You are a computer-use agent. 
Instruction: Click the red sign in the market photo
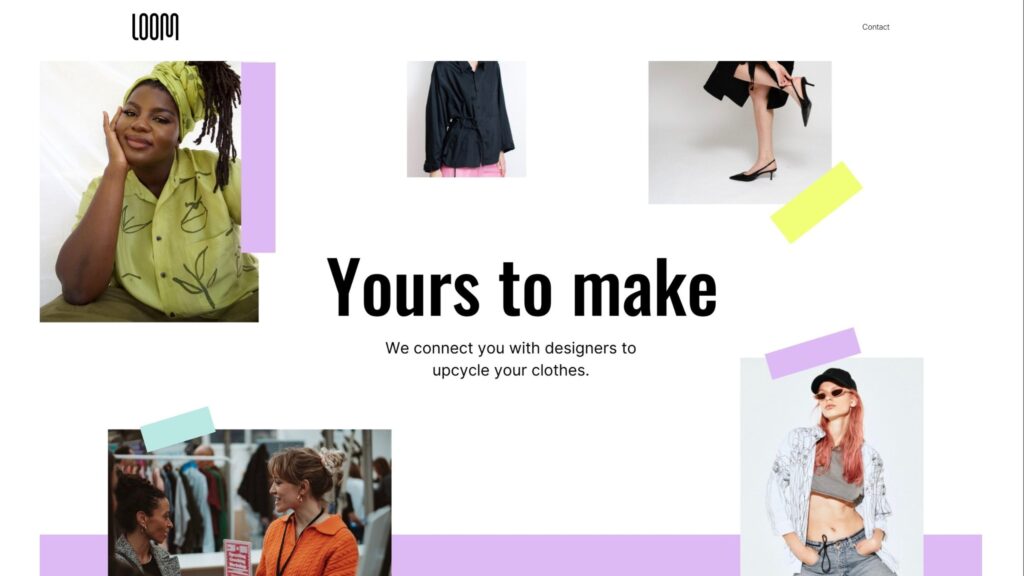237,558
